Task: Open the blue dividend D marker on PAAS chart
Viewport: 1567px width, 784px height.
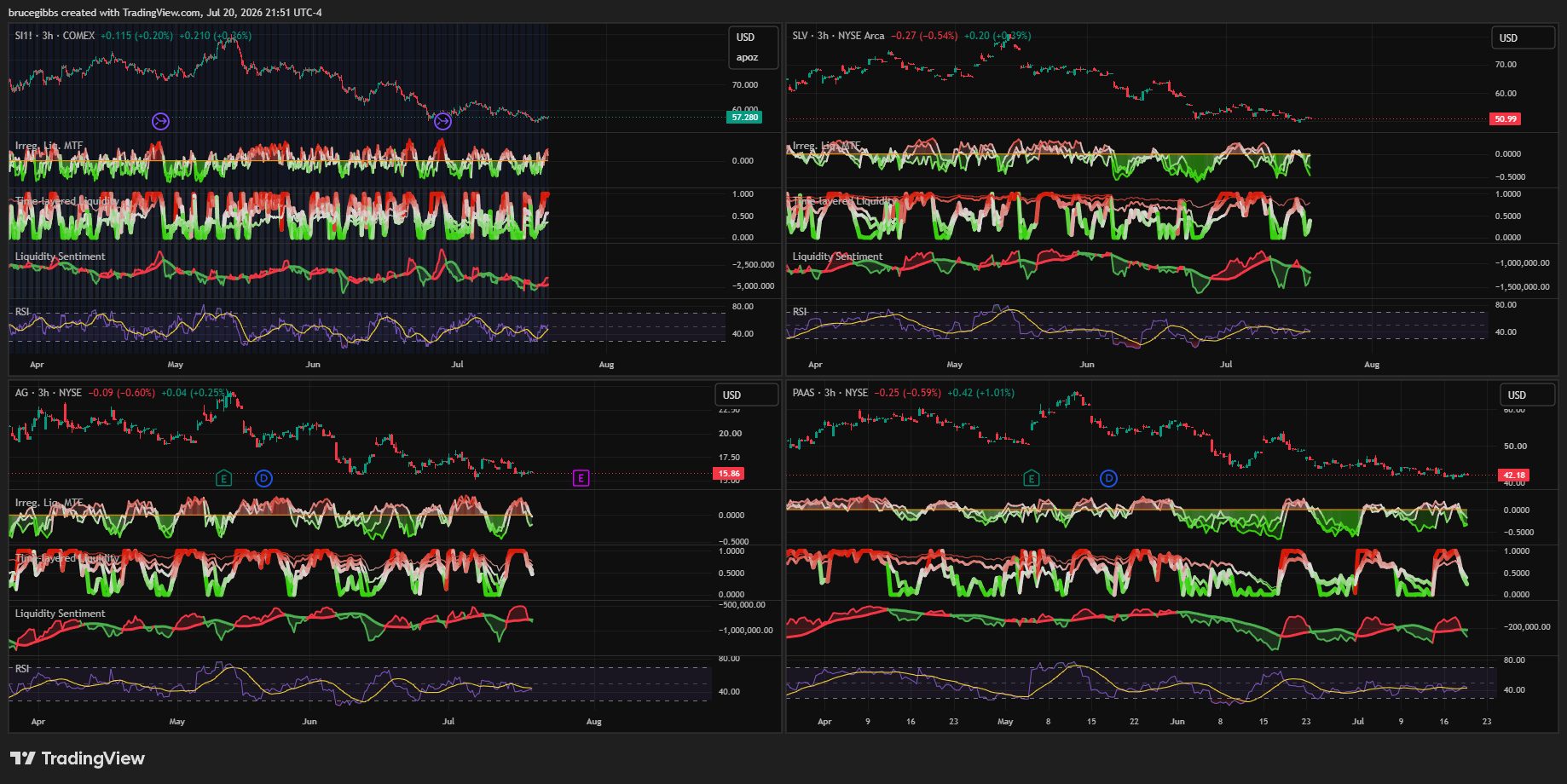Action: tap(1108, 478)
